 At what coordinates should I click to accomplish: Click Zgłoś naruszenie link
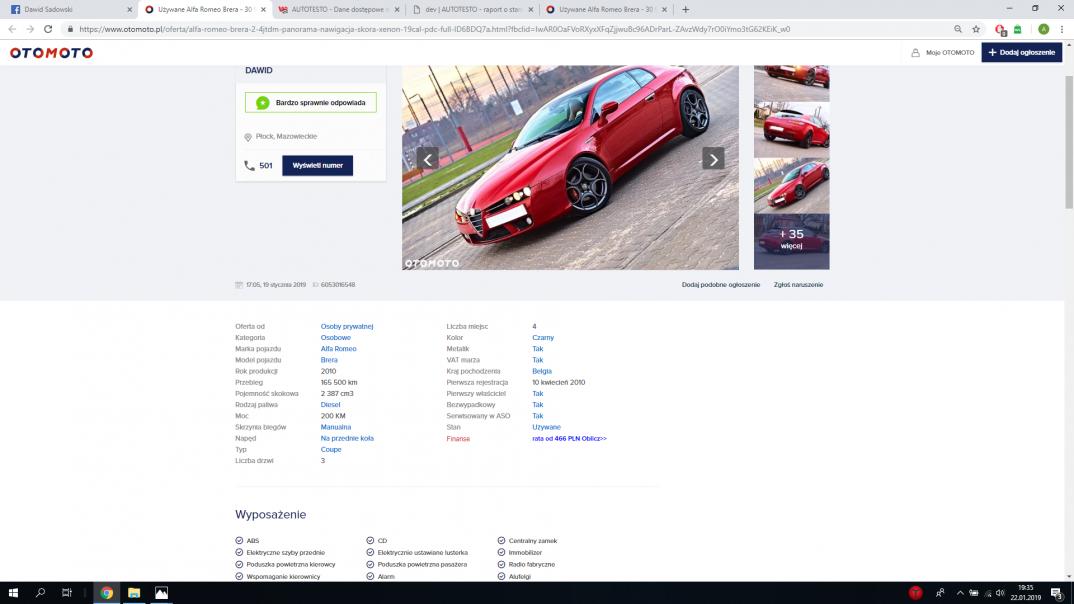tap(798, 285)
